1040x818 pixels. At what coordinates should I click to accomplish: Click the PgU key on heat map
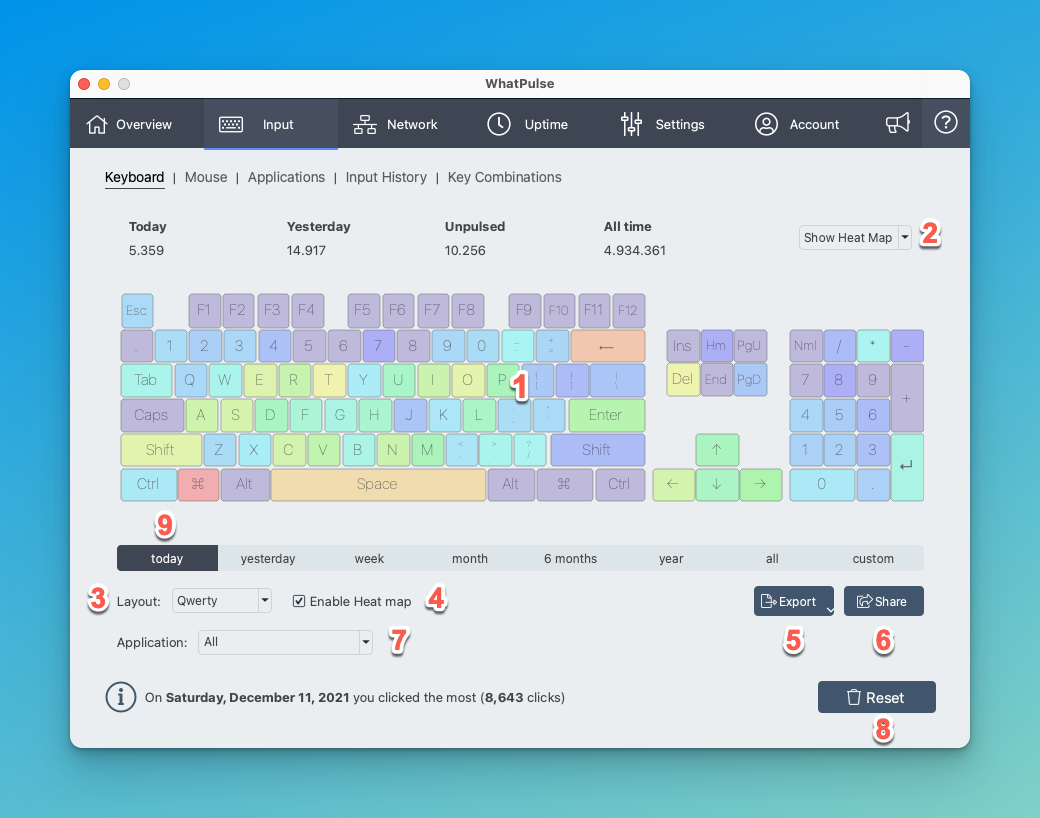point(750,346)
